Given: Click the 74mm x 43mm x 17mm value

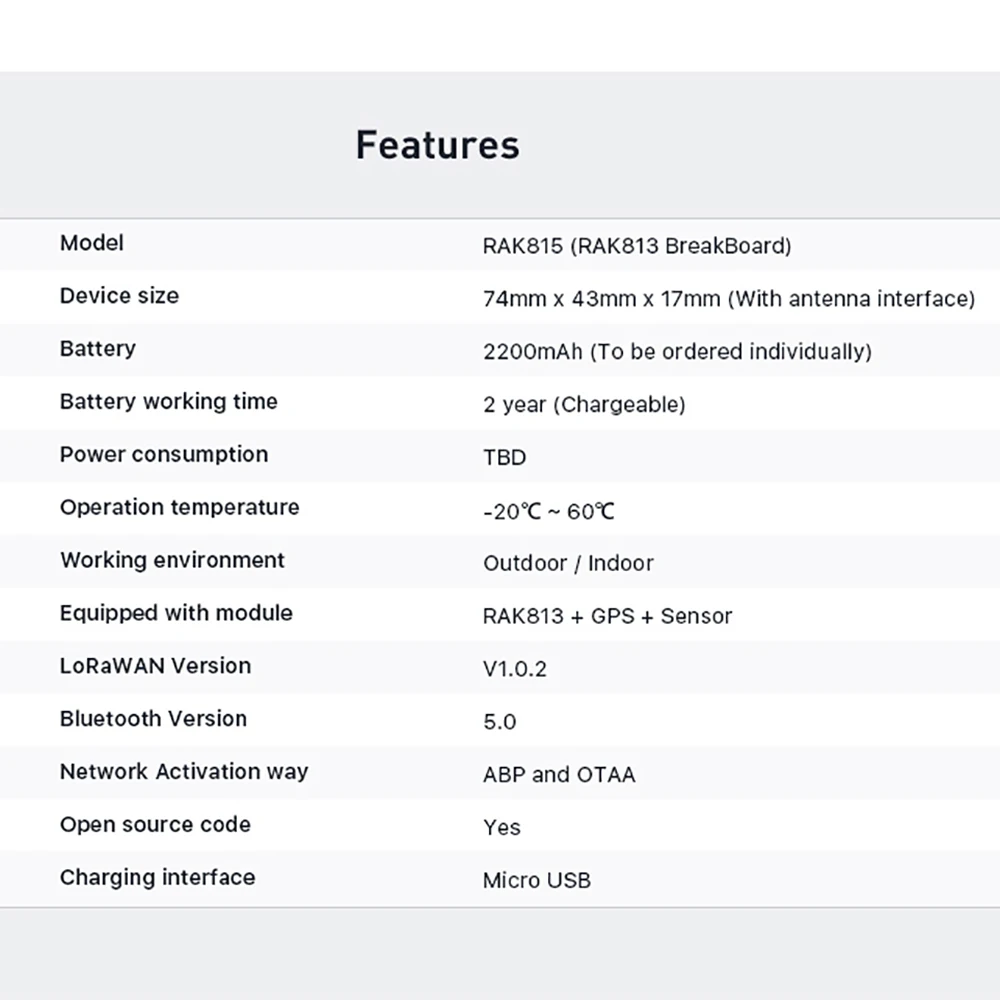Looking at the screenshot, I should 729,298.
